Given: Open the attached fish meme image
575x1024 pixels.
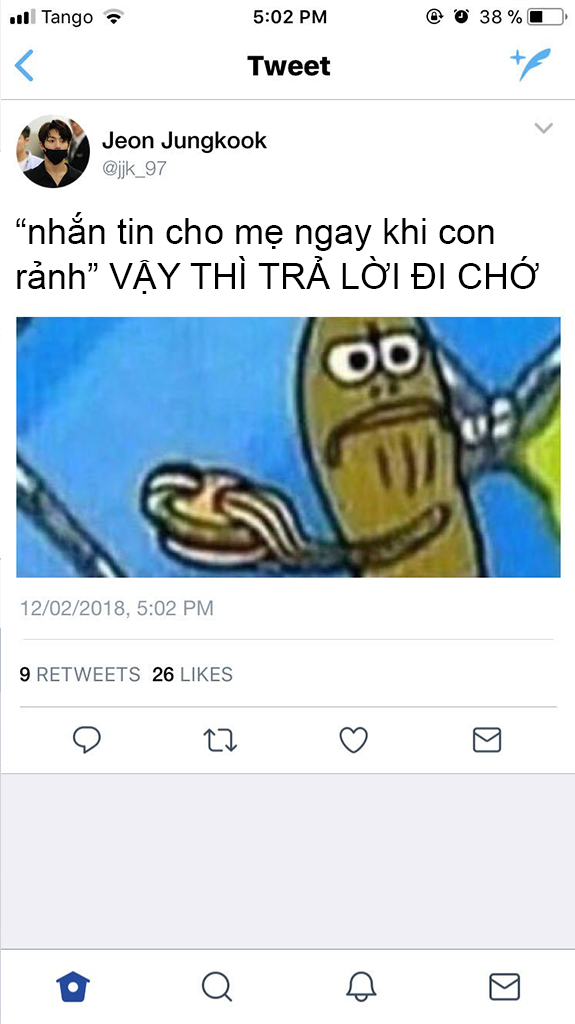Looking at the screenshot, I should tap(288, 447).
